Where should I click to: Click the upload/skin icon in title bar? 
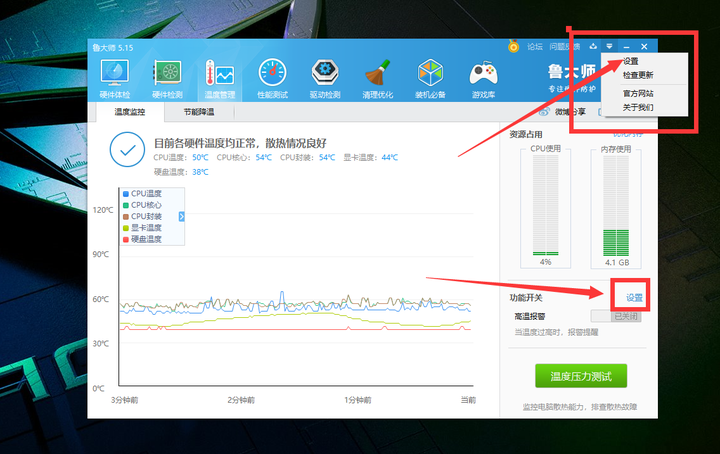pyautogui.click(x=593, y=46)
